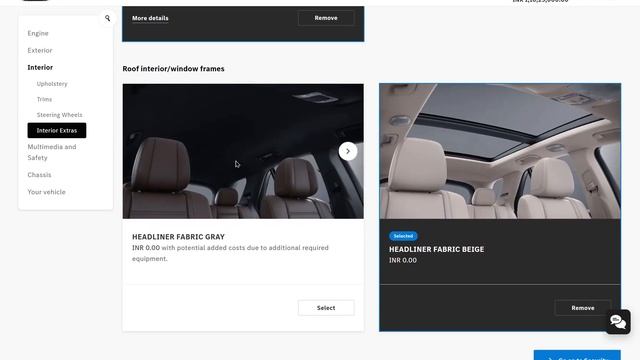The height and width of the screenshot is (360, 640).
Task: Select the Interior section
Action: [x=40, y=67]
